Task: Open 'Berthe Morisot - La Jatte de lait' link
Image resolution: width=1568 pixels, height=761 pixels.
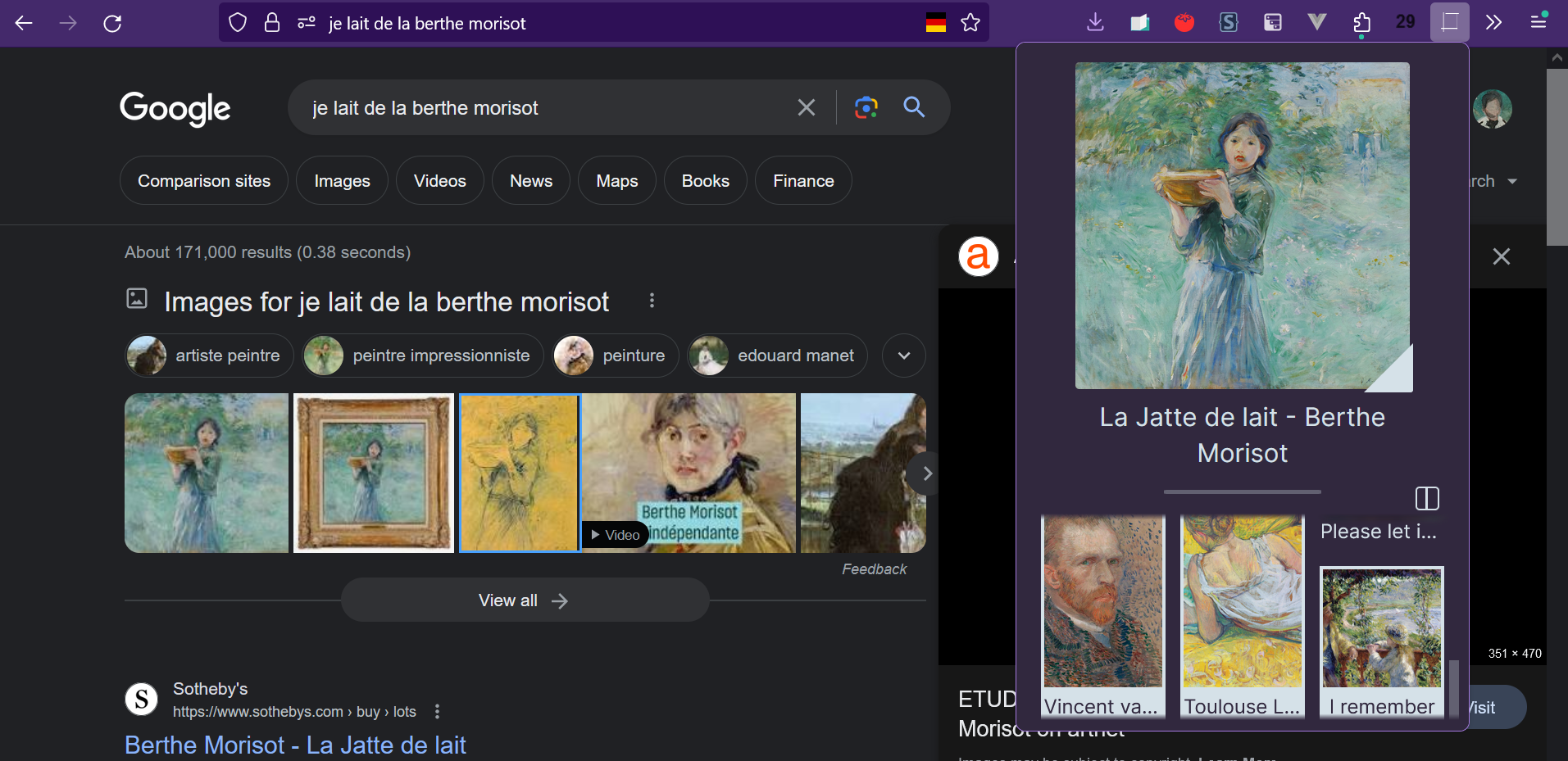Action: tap(295, 745)
